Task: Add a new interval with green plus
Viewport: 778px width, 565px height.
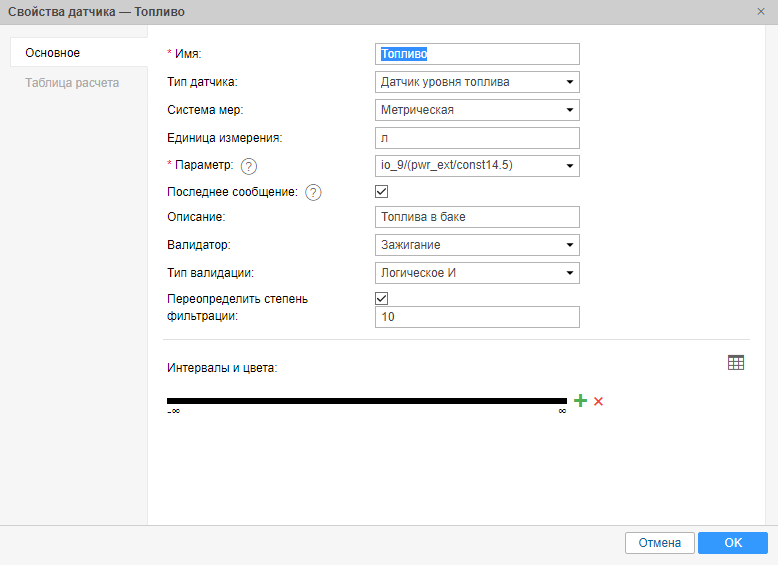Action: click(580, 401)
